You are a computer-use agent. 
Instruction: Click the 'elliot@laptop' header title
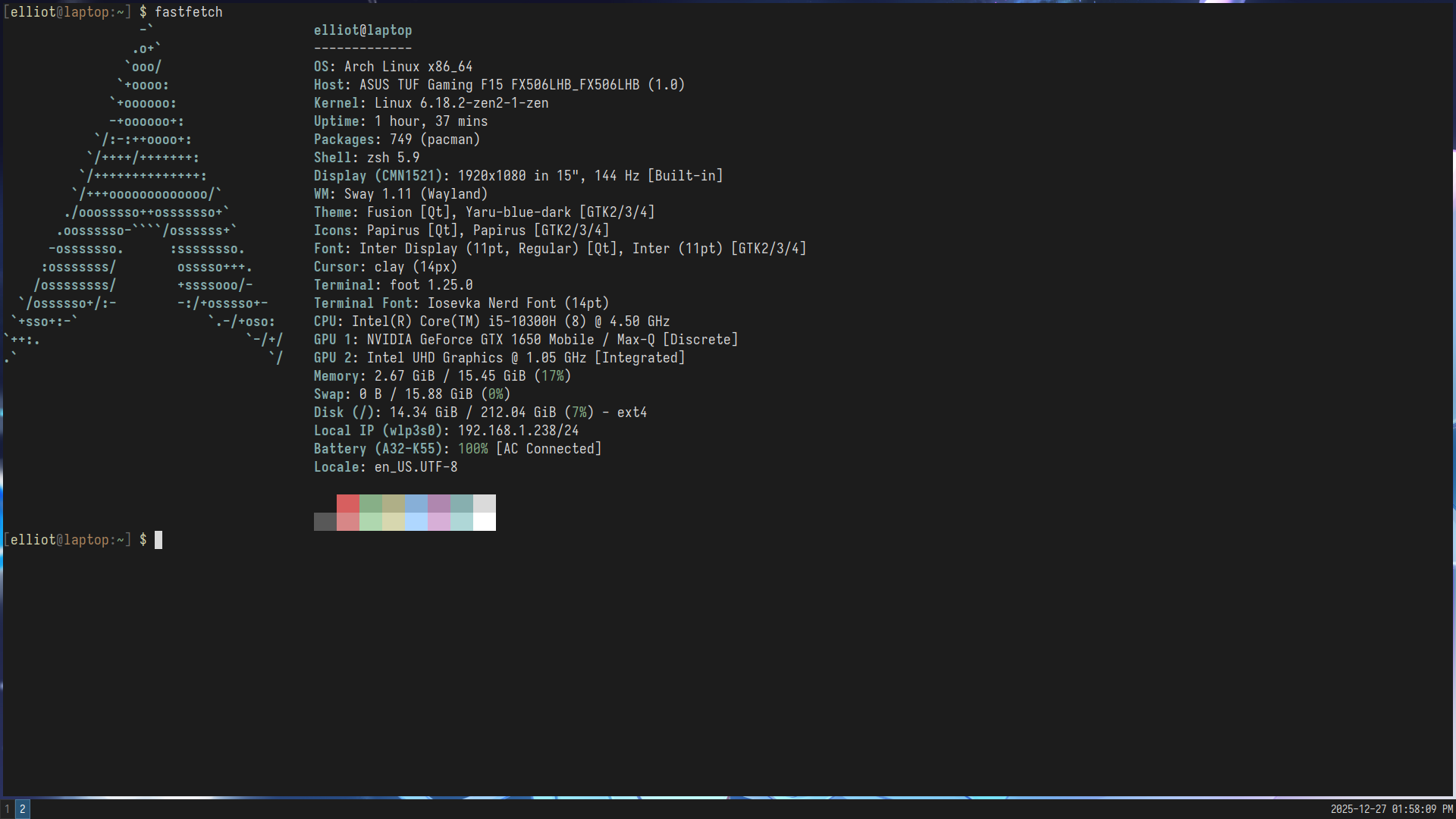[x=363, y=30]
